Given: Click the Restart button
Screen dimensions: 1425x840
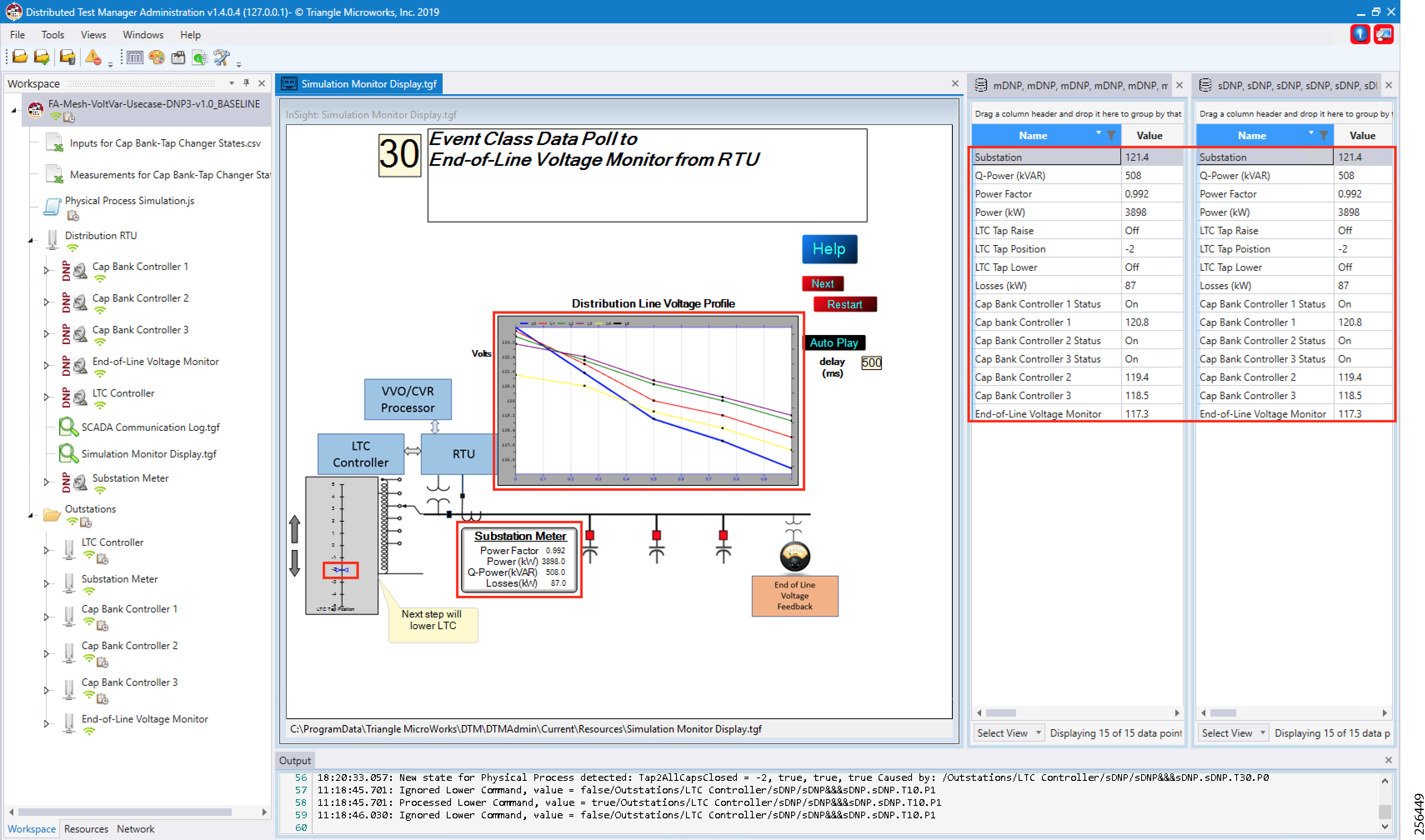Looking at the screenshot, I should pos(845,304).
